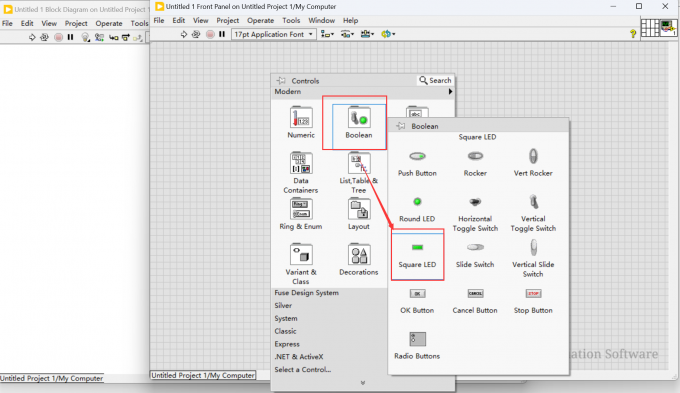
Task: Expand the Classic palette category
Action: point(285,331)
